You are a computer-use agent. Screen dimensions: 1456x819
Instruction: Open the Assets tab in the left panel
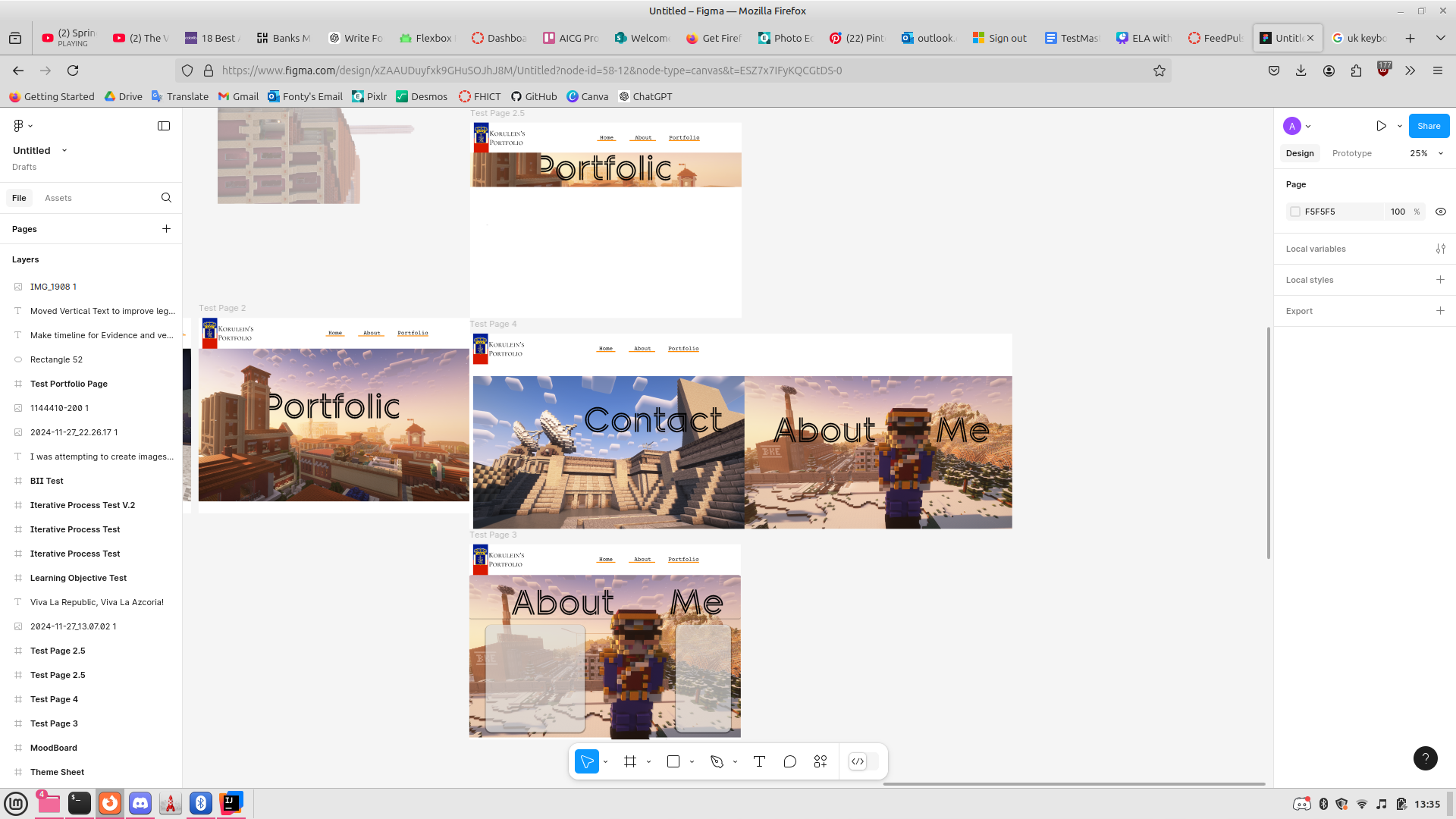(58, 197)
